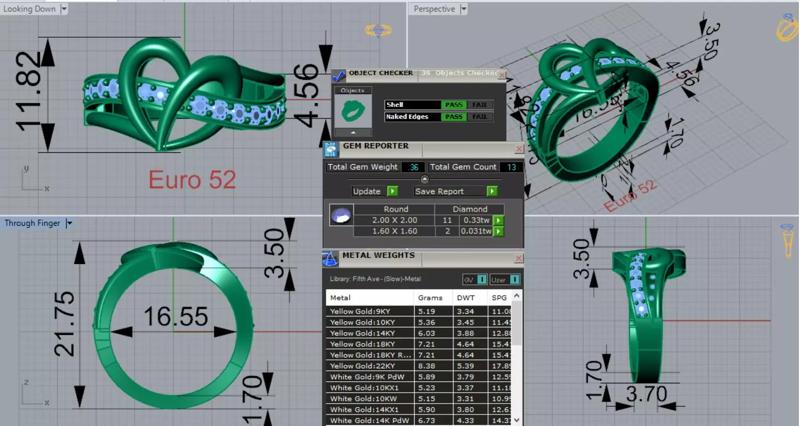
Task: Select the 3.70 band width dimension
Action: click(x=646, y=394)
